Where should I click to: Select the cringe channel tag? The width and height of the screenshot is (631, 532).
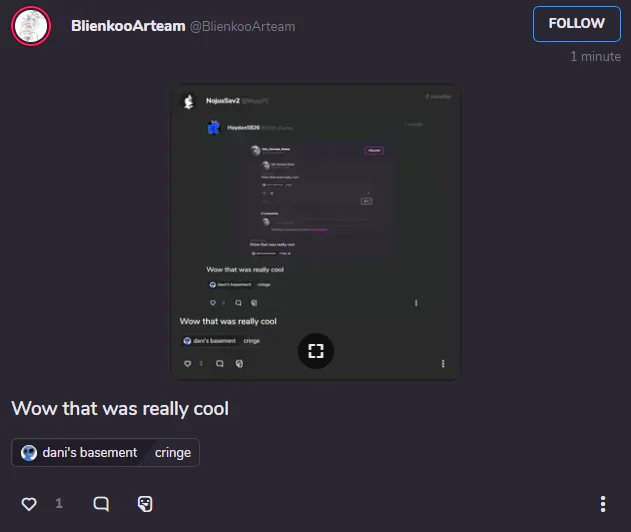point(173,453)
